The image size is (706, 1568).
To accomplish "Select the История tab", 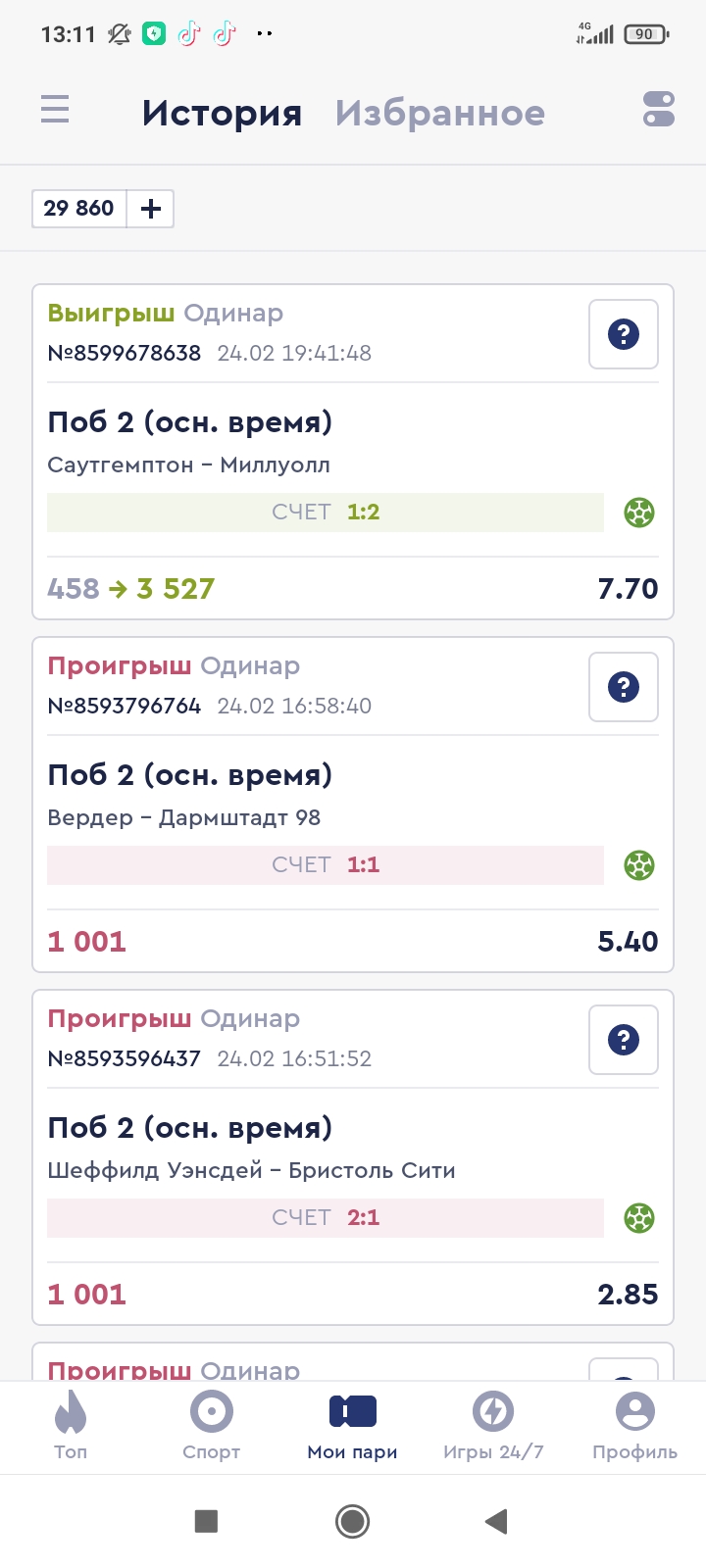I will tap(222, 114).
